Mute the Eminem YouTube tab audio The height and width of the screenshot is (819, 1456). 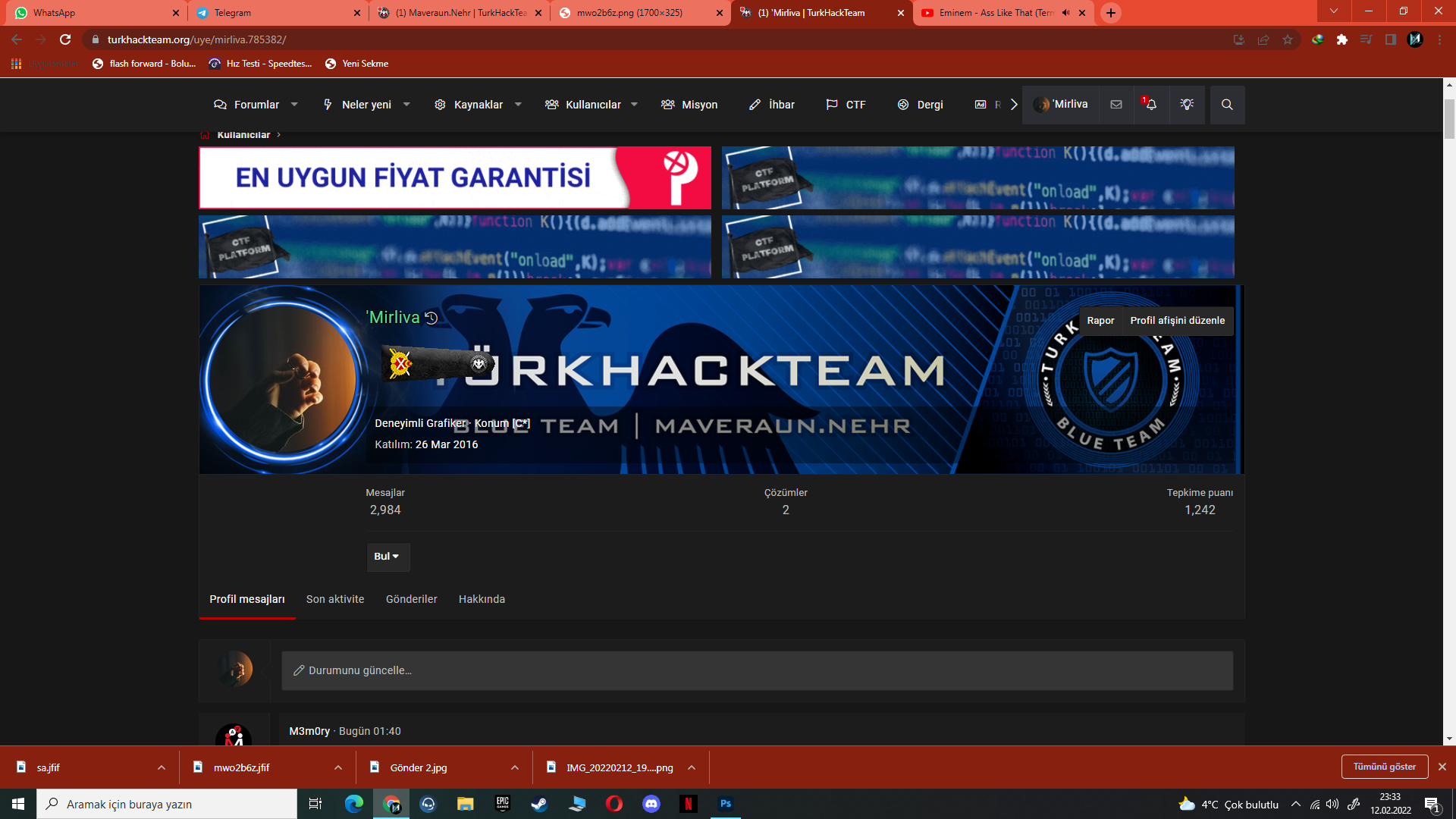(1065, 13)
